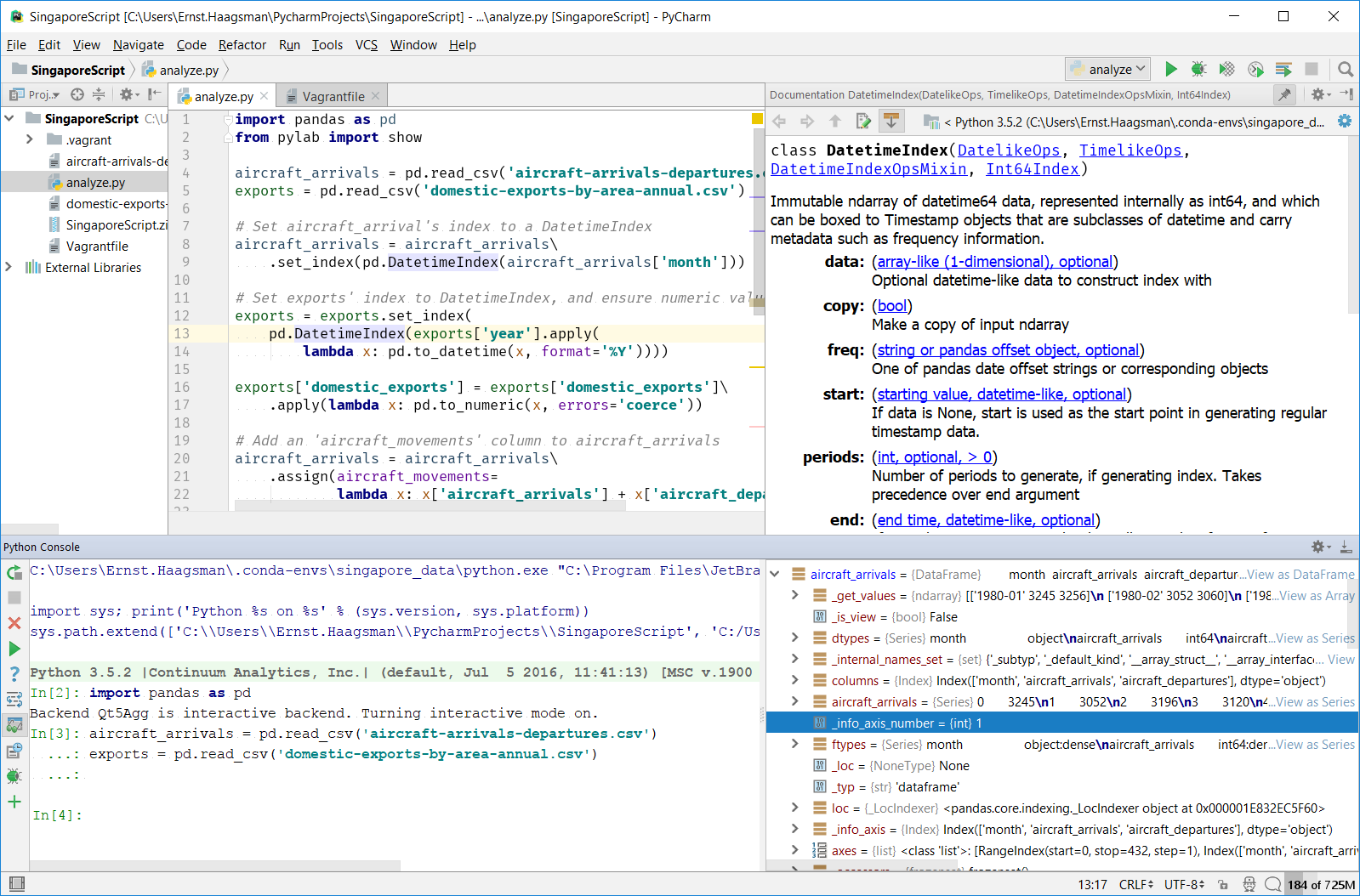Change file encoding UTF-8 selector
Screen dimensions: 1360x896
tap(1185, 885)
